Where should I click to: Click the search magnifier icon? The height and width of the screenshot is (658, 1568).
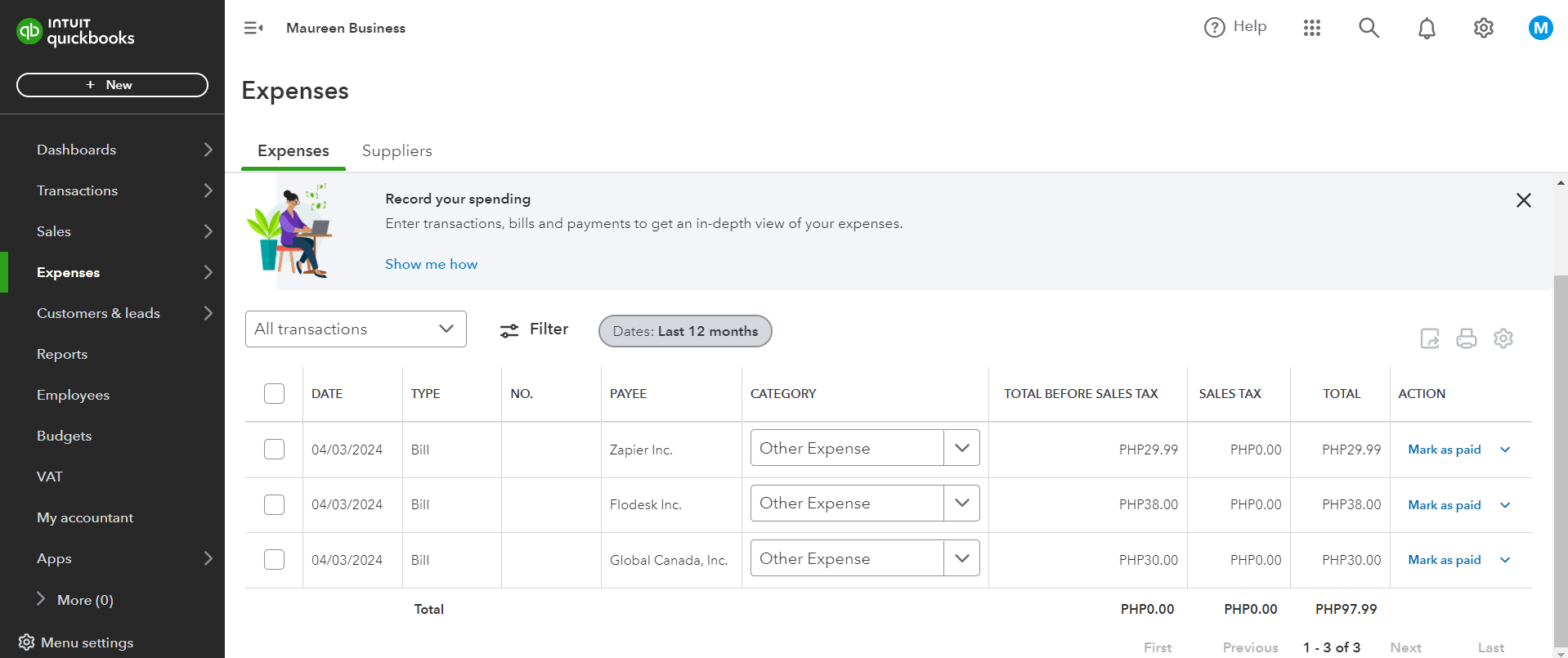click(1369, 28)
